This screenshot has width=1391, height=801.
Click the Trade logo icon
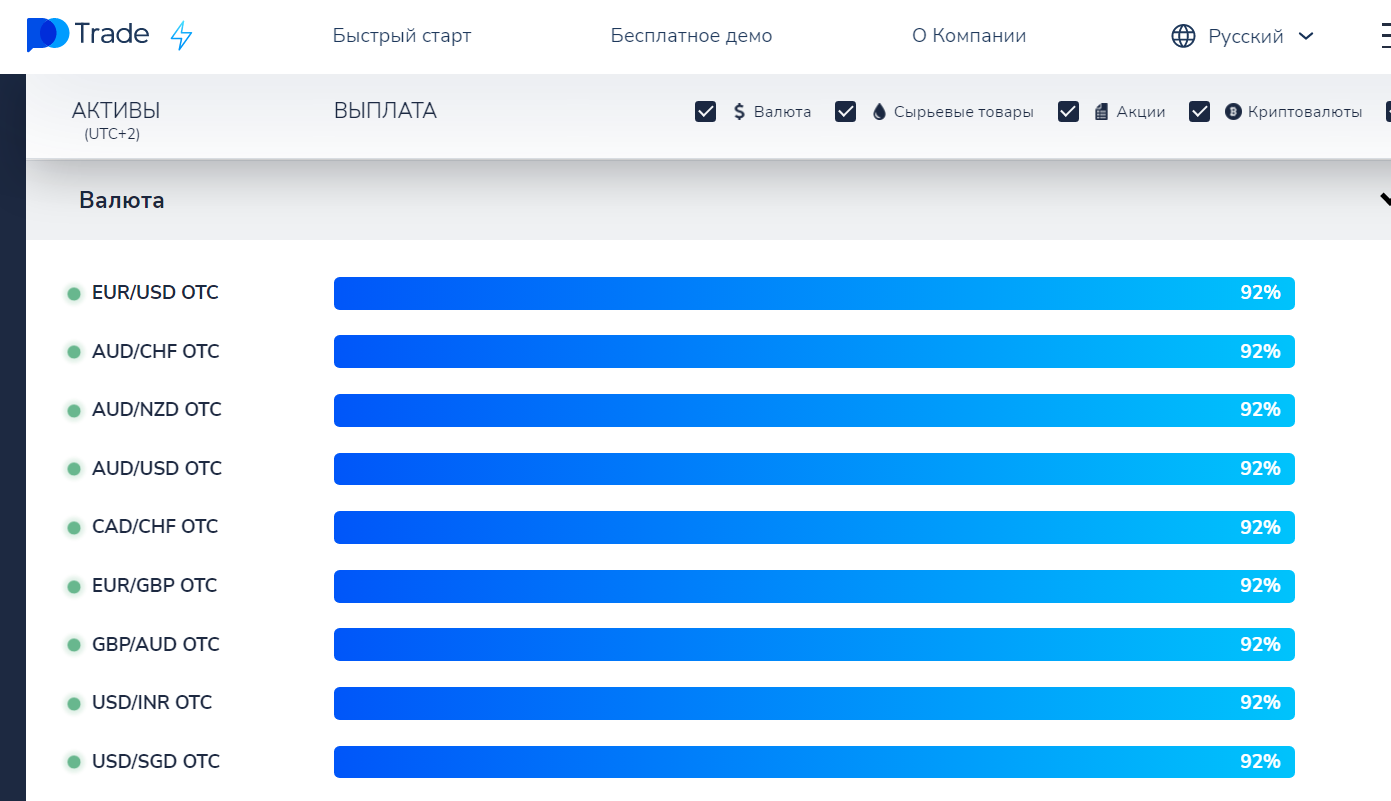(x=48, y=35)
